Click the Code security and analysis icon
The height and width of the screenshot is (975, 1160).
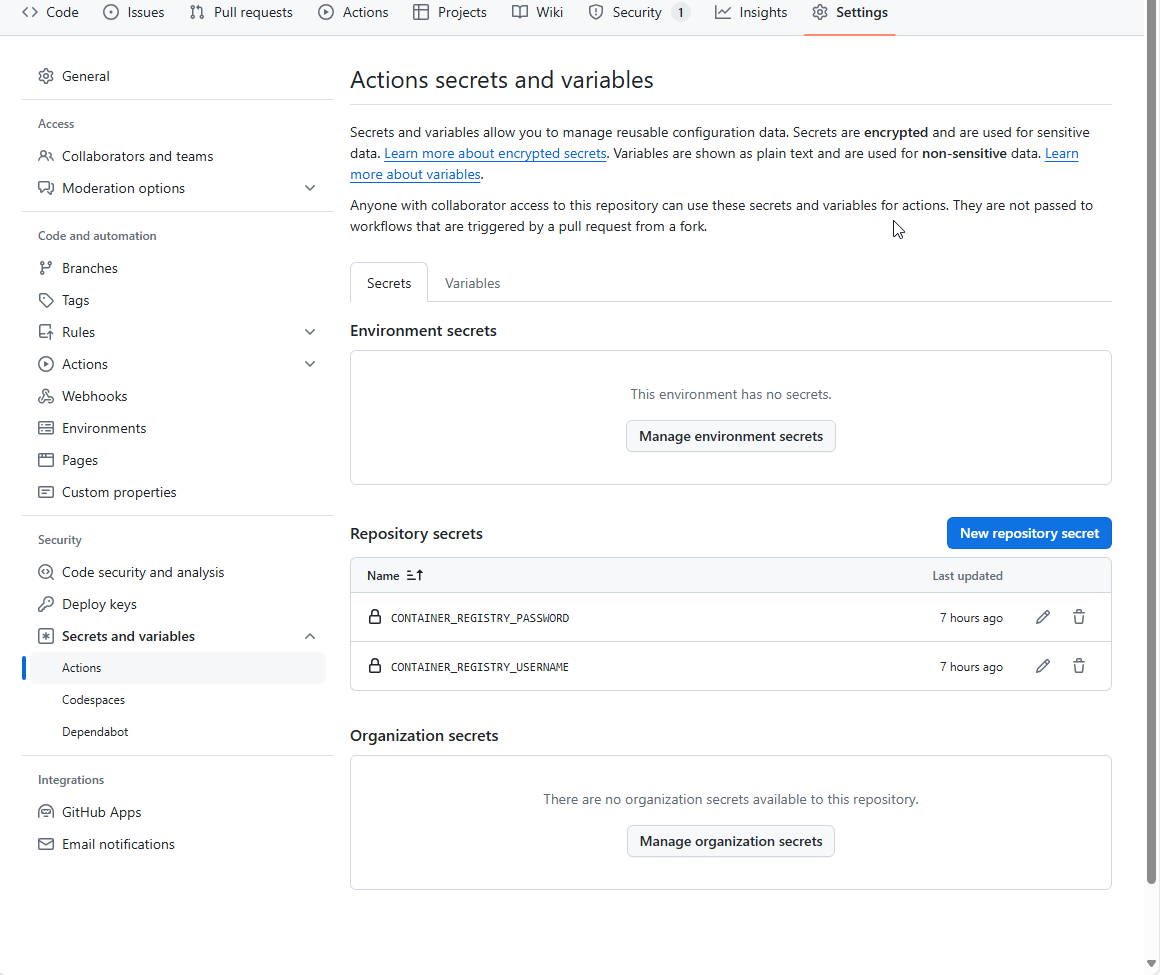46,572
